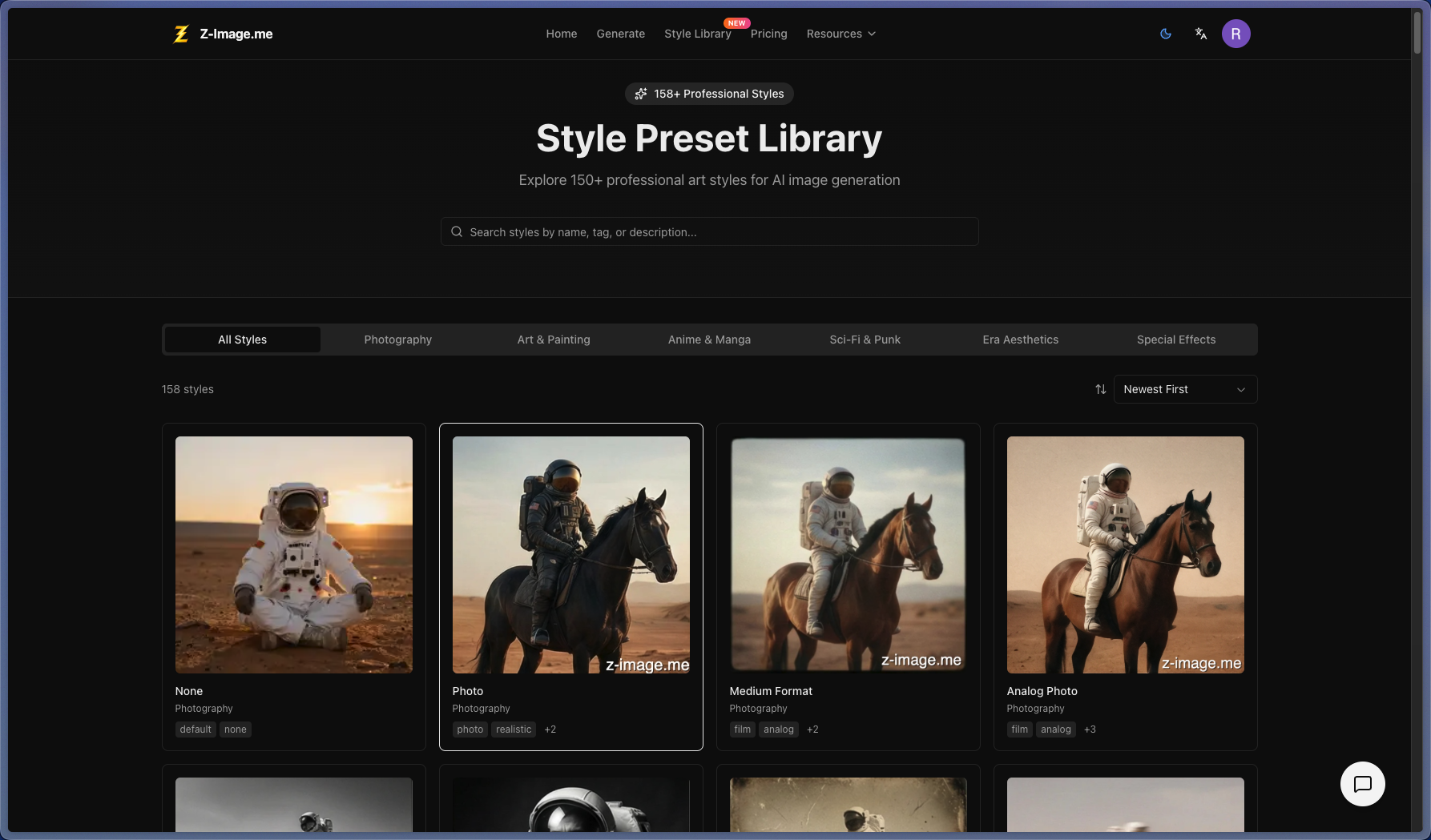Toggle dark mode with the moon icon

(x=1165, y=34)
